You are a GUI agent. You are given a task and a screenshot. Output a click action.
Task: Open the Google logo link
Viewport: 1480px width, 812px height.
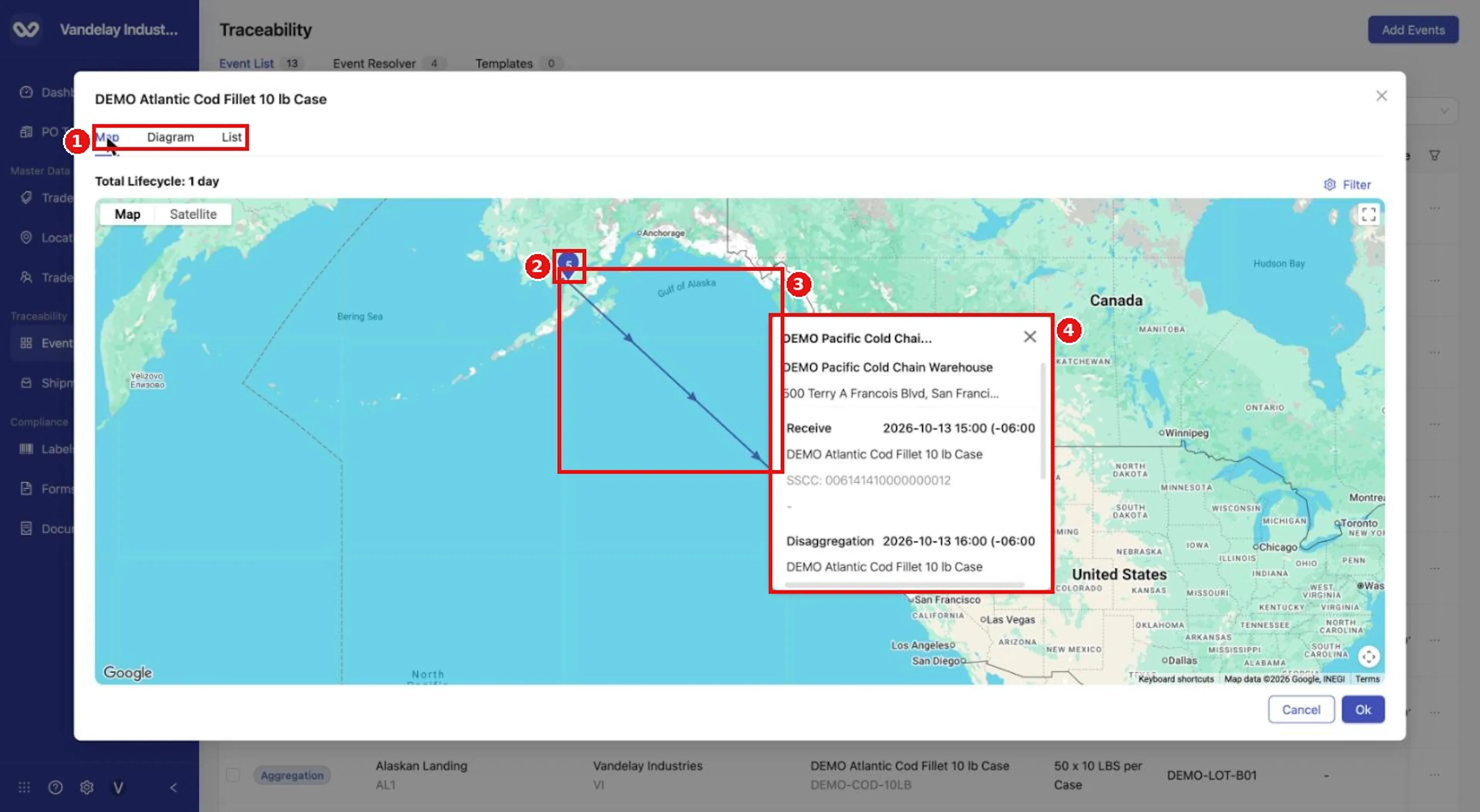tap(128, 673)
